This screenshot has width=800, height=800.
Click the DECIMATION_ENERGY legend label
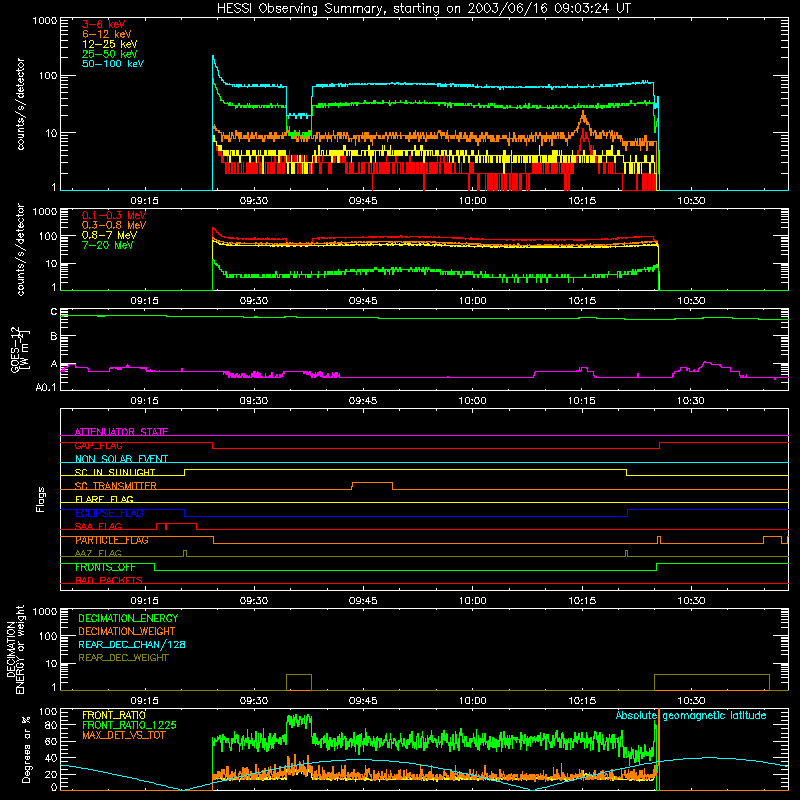pos(128,618)
